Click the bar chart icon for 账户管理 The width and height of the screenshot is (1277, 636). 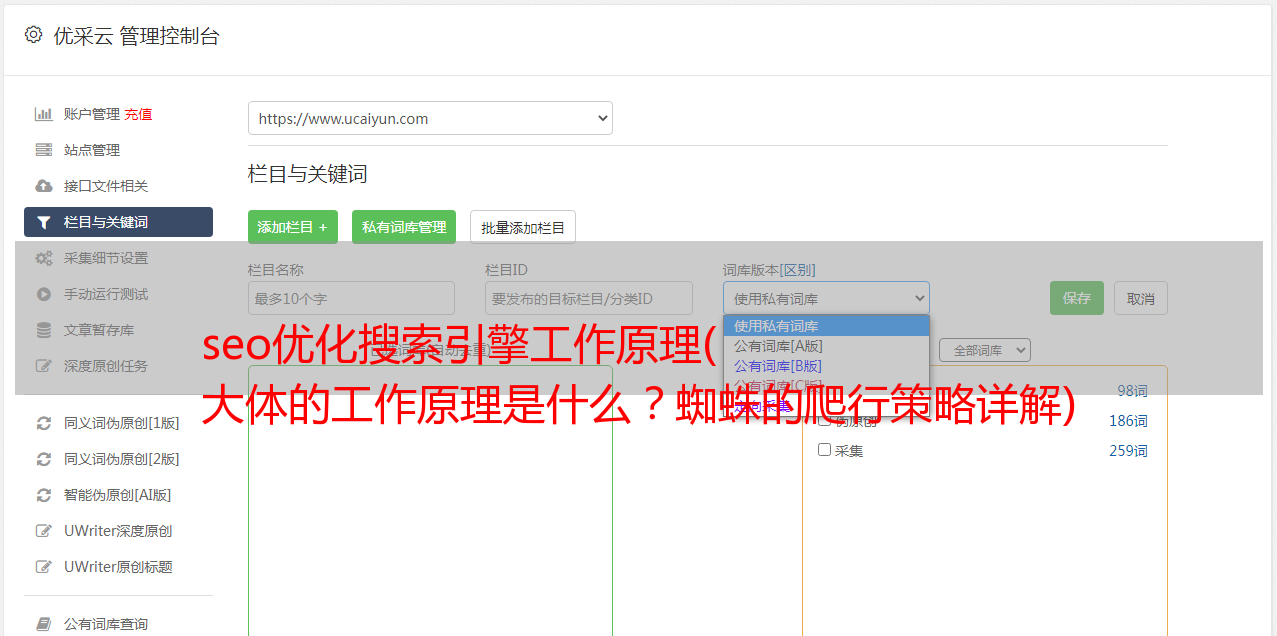coord(44,114)
